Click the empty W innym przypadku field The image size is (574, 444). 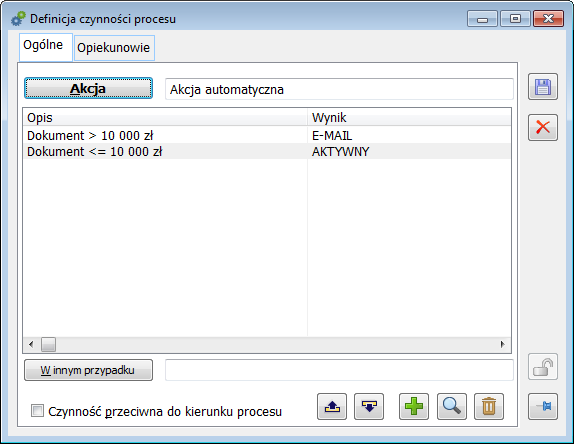[x=339, y=370]
